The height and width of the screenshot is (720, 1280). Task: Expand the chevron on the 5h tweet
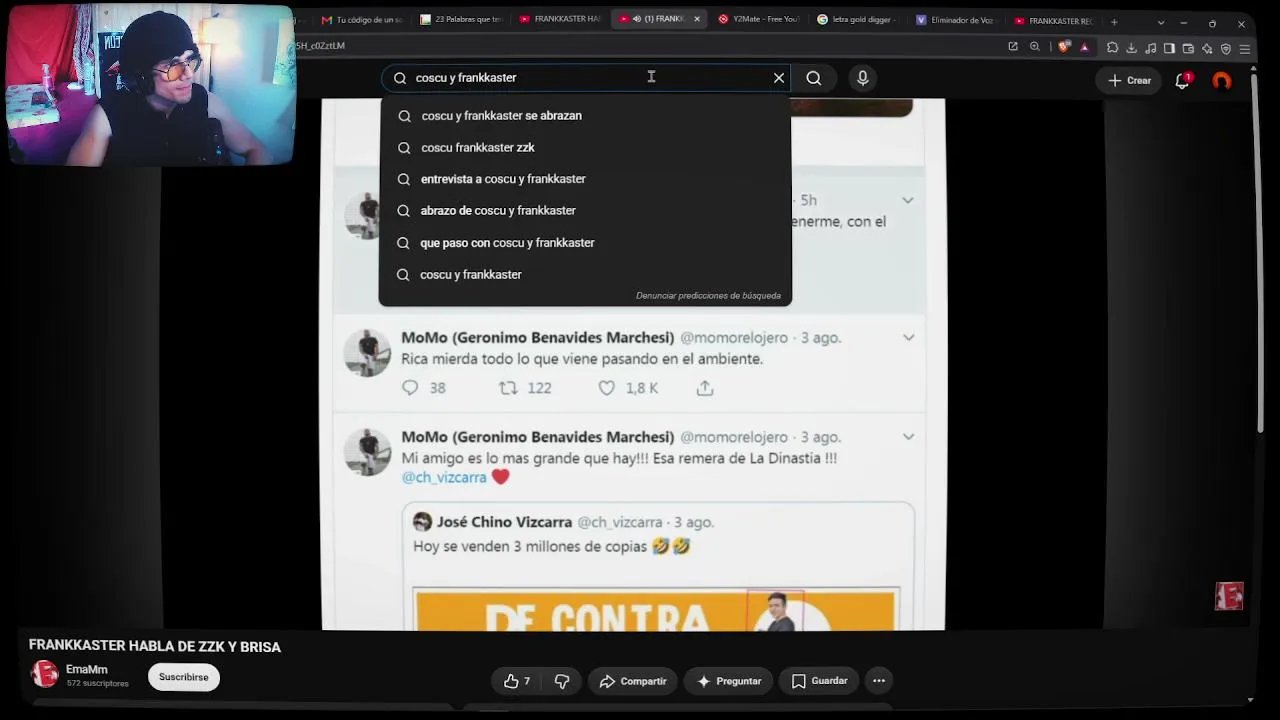[907, 201]
